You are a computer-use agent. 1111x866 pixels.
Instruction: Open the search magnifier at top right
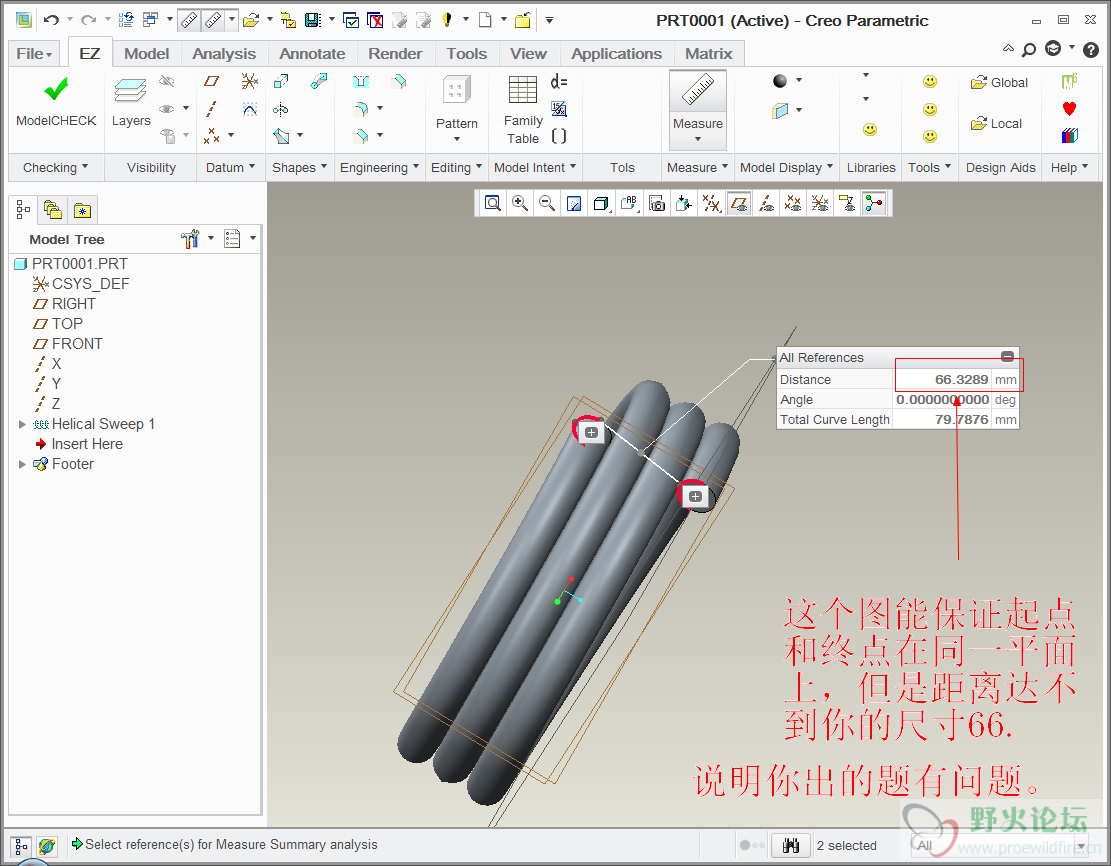point(1029,49)
